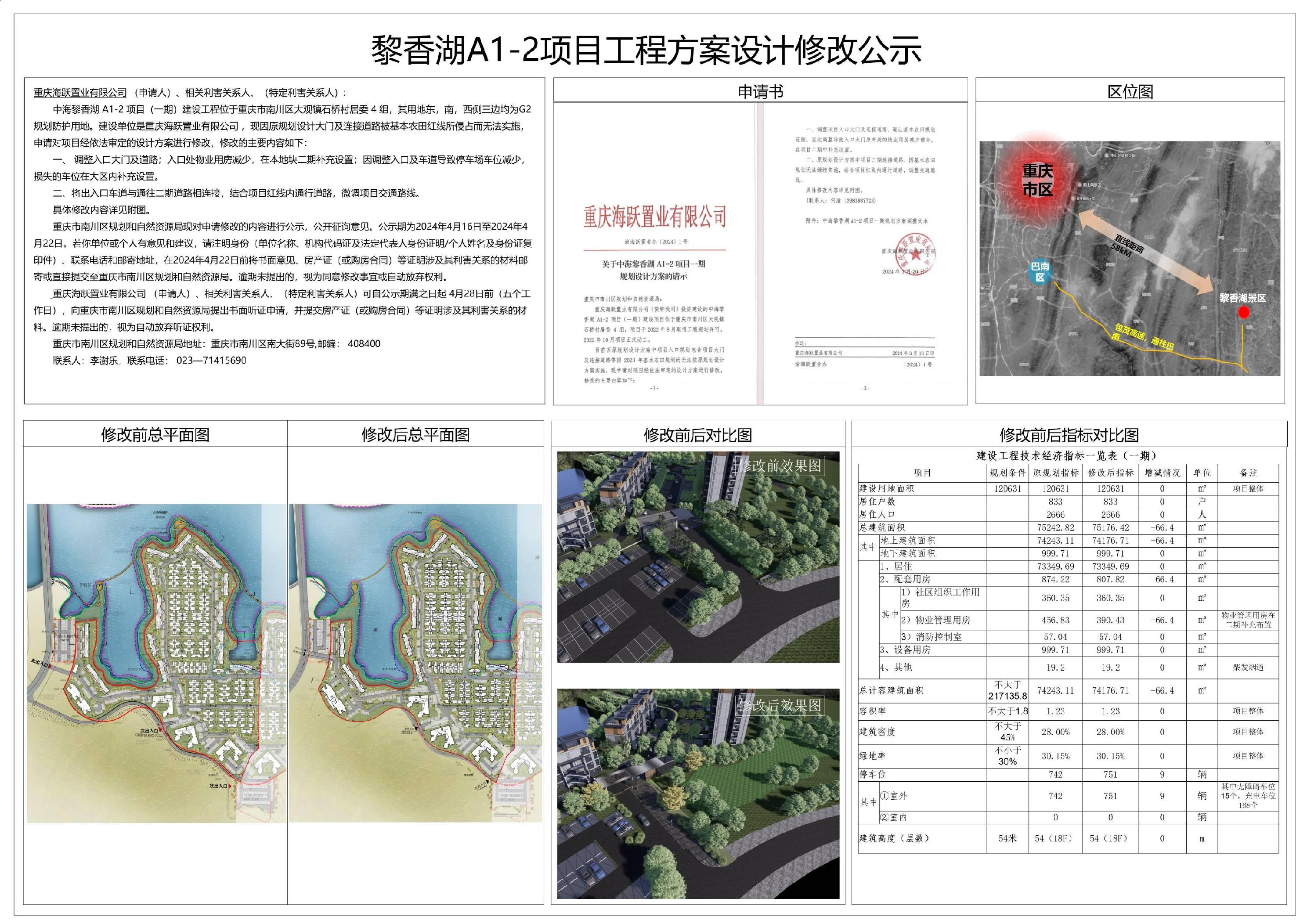The image size is (1307, 924).
Task: Click the blue 巴南区 marker on the map
Action: click(x=1040, y=272)
